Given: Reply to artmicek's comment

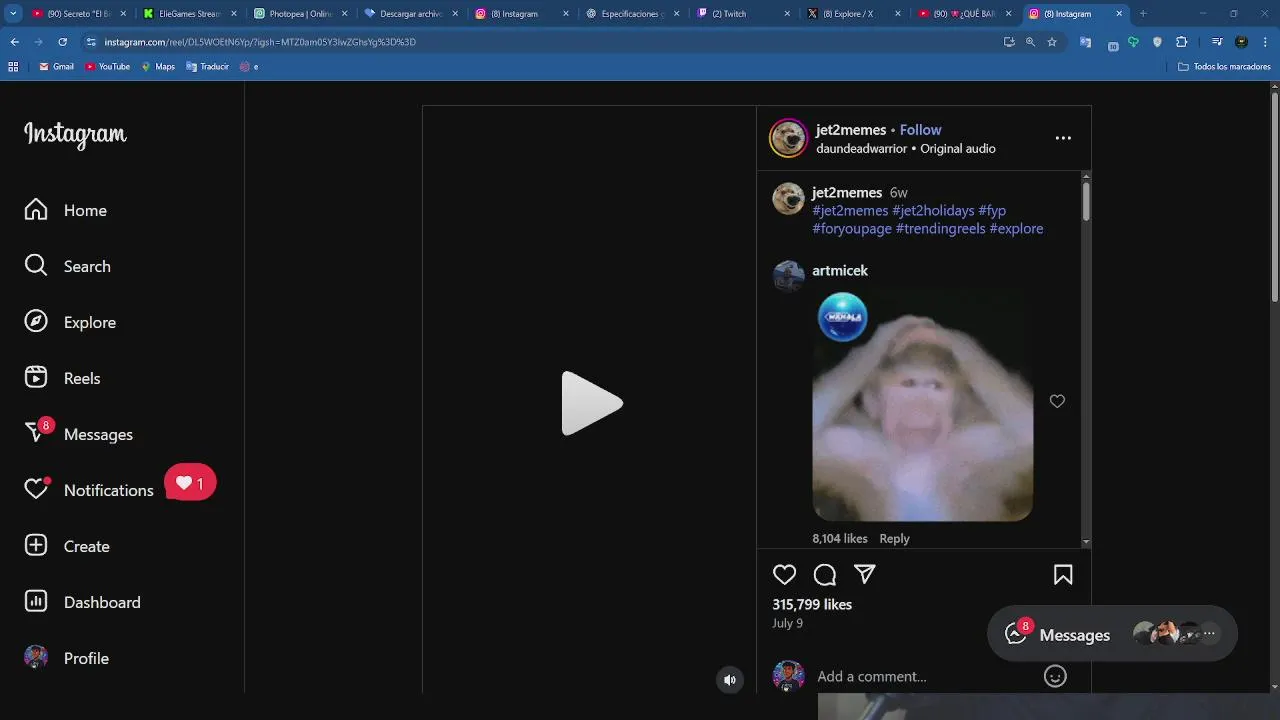Looking at the screenshot, I should point(894,538).
